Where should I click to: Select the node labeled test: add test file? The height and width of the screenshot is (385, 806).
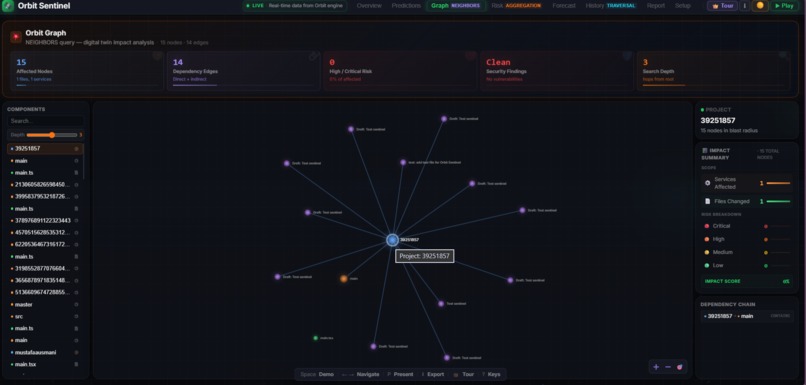click(403, 162)
